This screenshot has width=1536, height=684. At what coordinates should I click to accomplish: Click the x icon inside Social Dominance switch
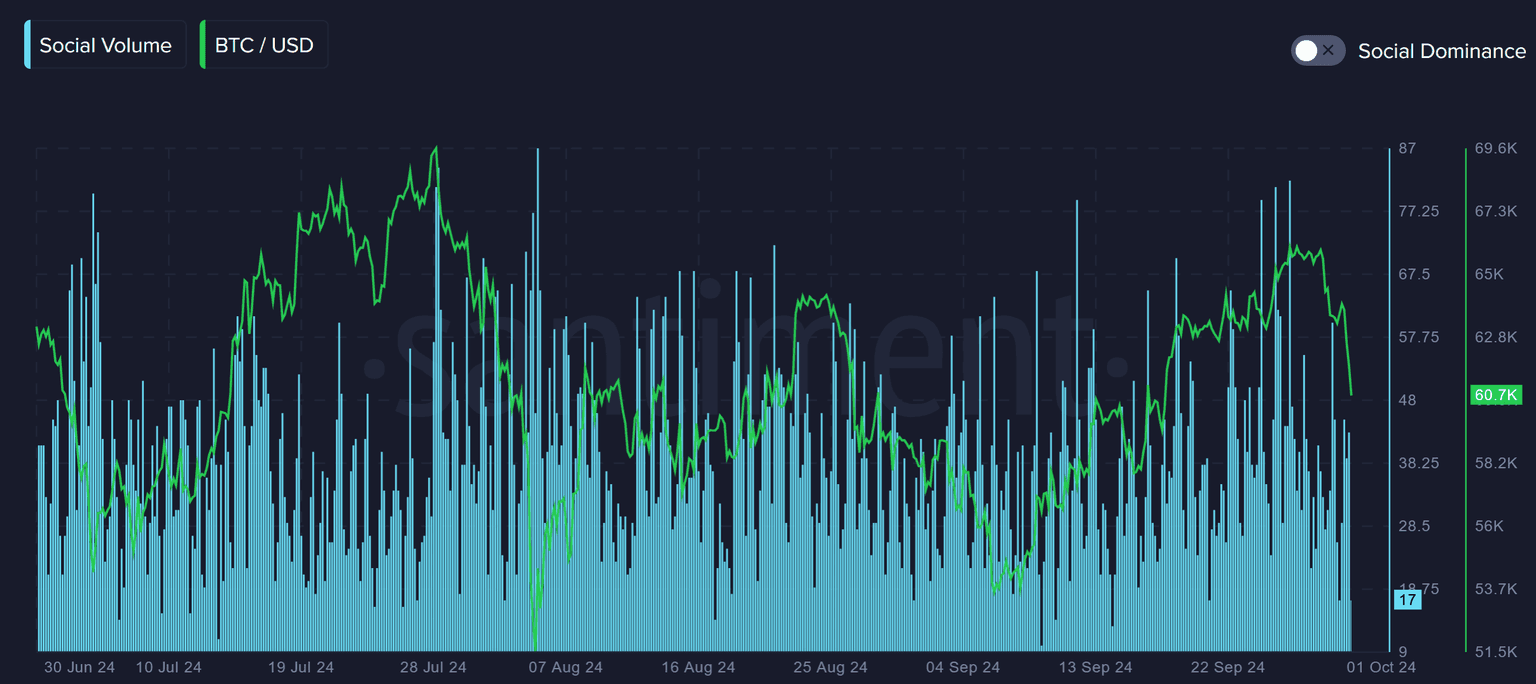point(1328,50)
